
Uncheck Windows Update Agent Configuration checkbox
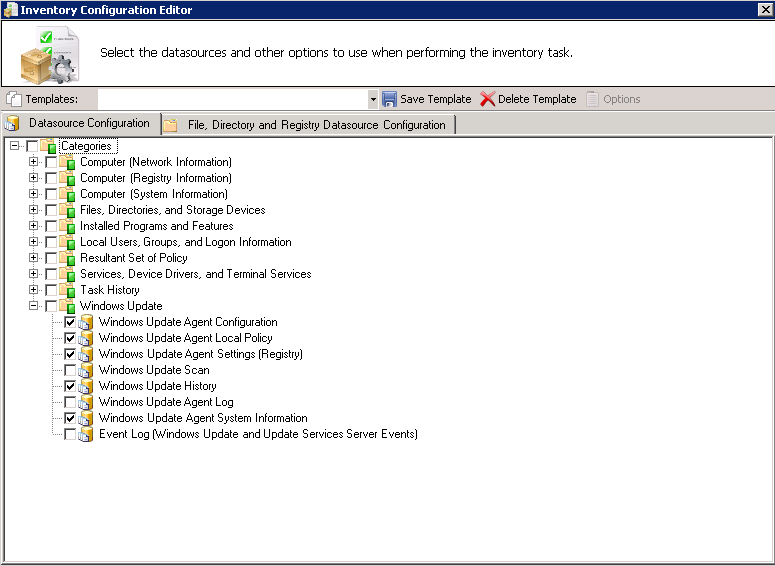pos(70,322)
